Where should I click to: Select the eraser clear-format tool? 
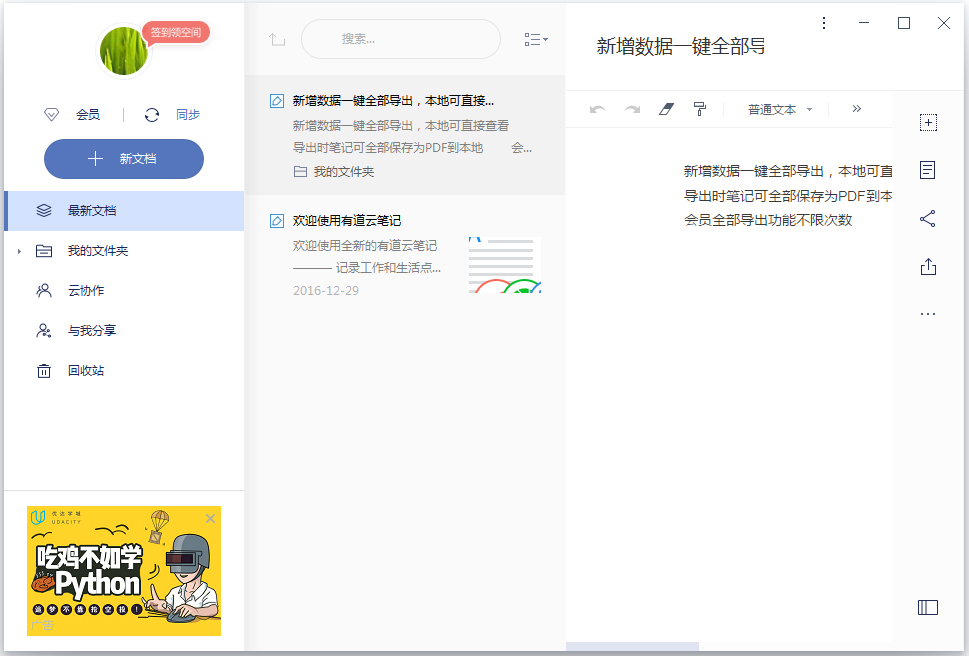(x=667, y=109)
